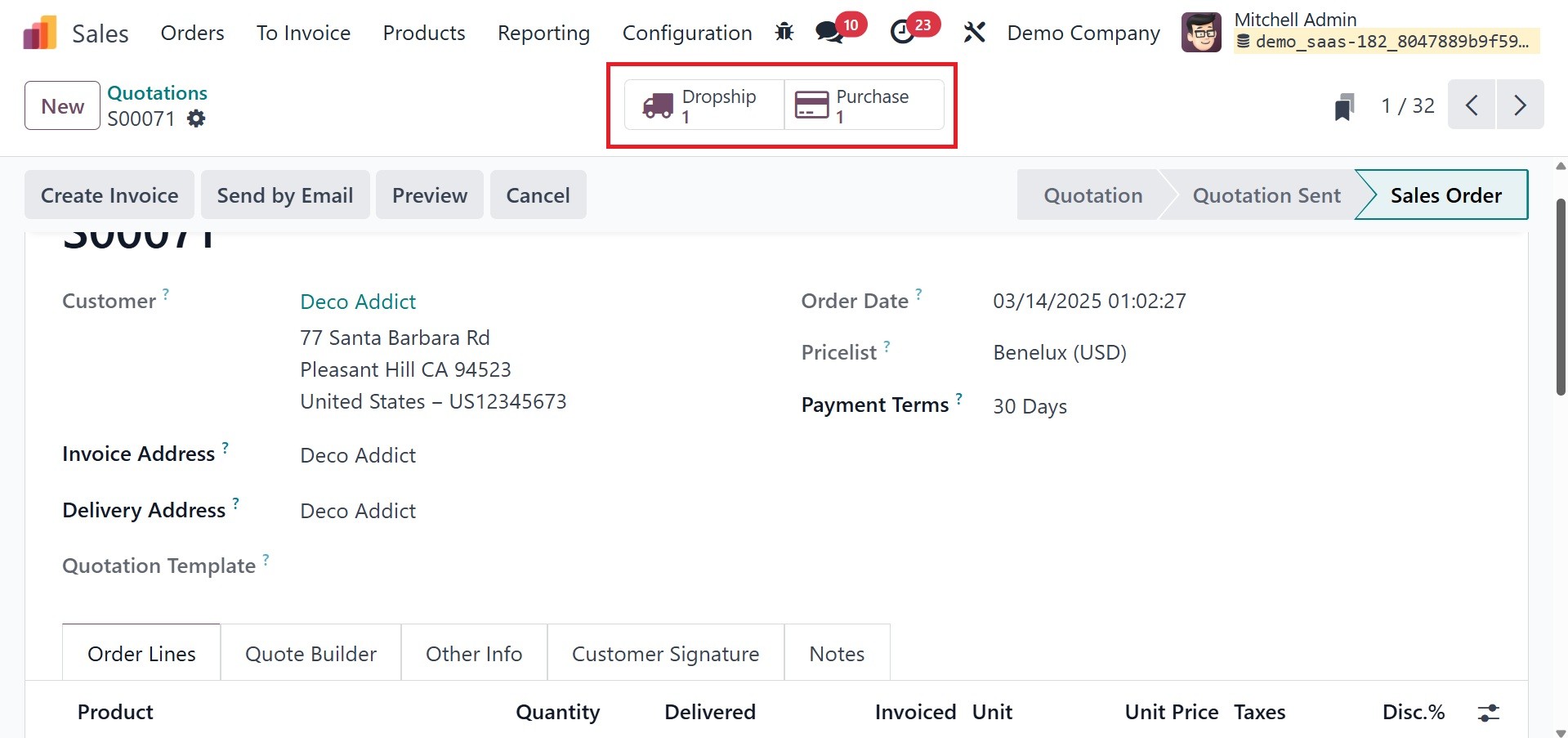1568x738 pixels.
Task: Go to the next record arrow
Action: tap(1520, 105)
